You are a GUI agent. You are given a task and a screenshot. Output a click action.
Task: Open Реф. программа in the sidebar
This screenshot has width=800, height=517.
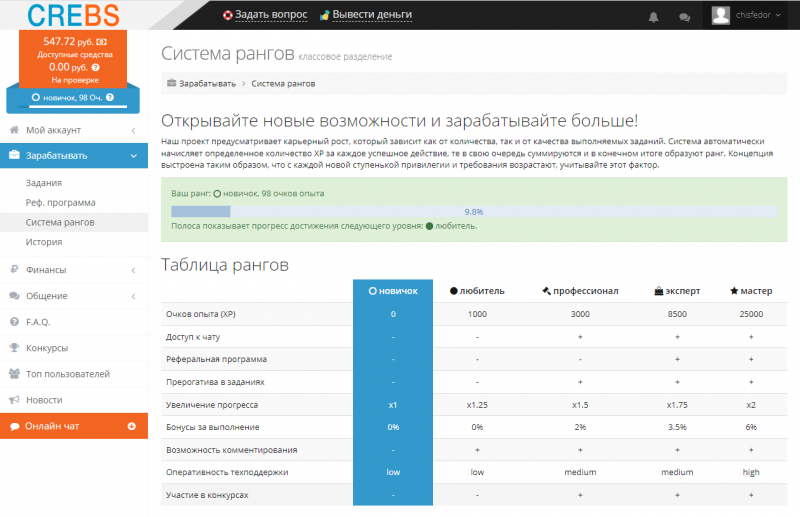[60, 203]
